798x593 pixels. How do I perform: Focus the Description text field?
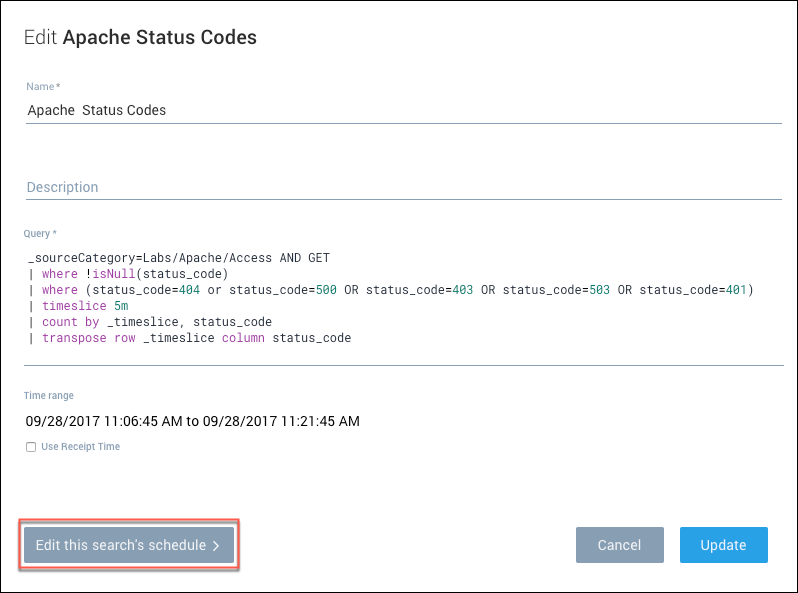[400, 187]
